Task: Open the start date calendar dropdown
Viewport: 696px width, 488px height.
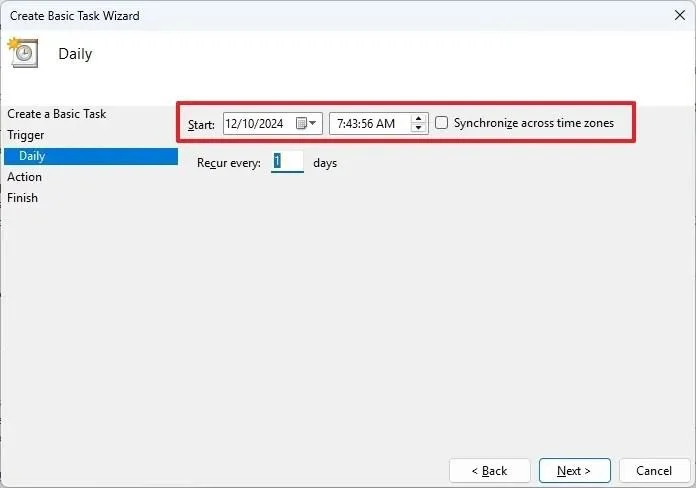Action: pyautogui.click(x=306, y=123)
